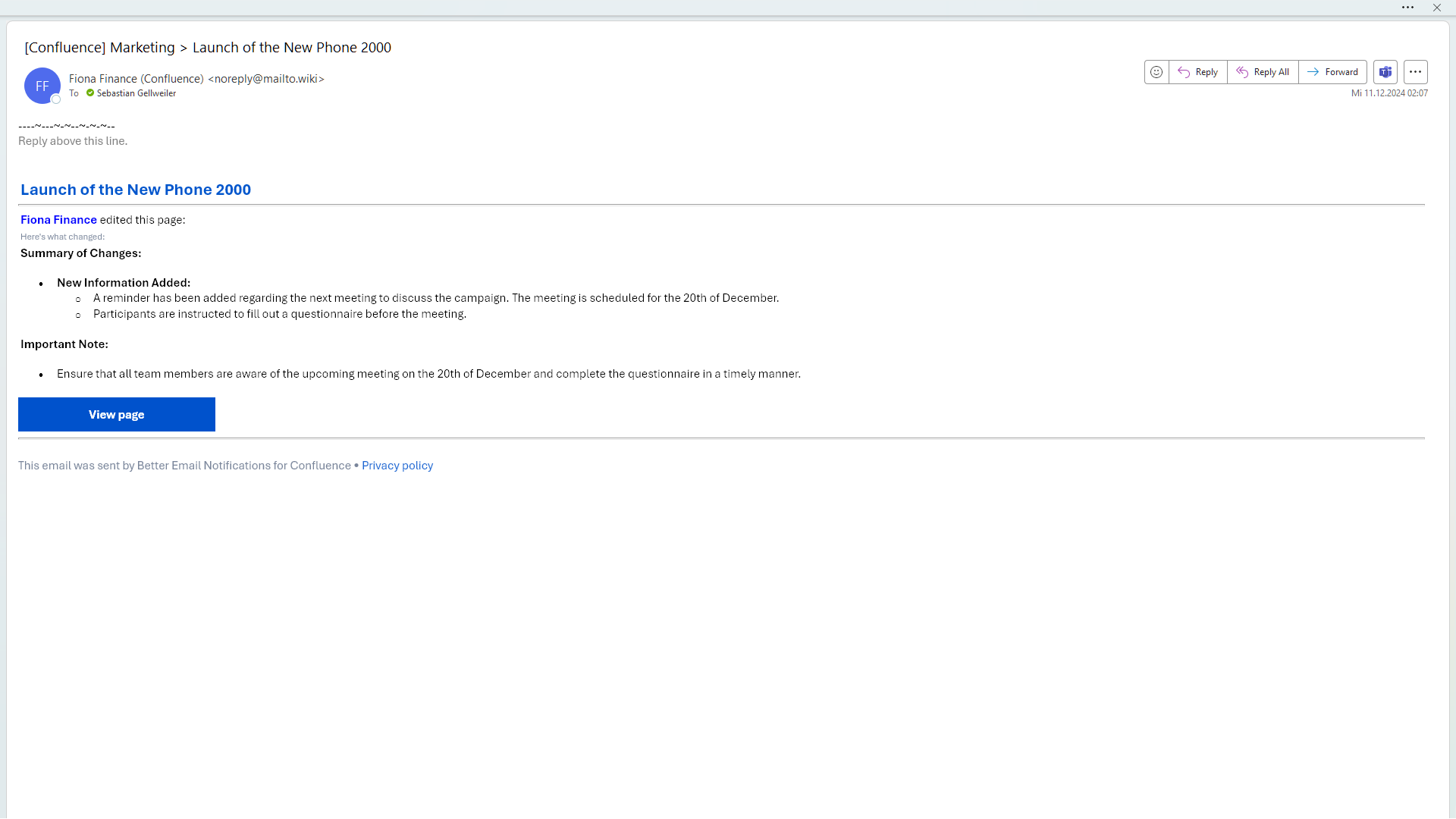
Task: Click the email subject line title
Action: coord(208,48)
